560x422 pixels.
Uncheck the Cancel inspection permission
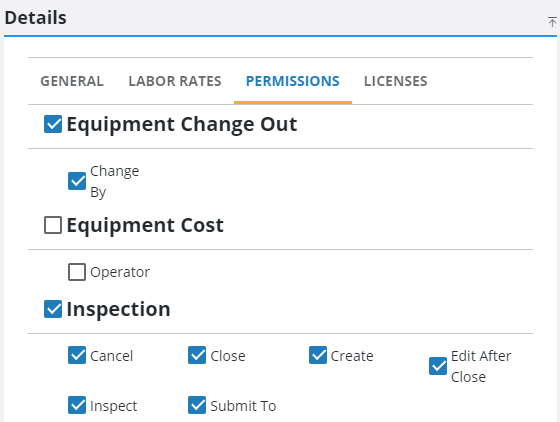tap(77, 355)
